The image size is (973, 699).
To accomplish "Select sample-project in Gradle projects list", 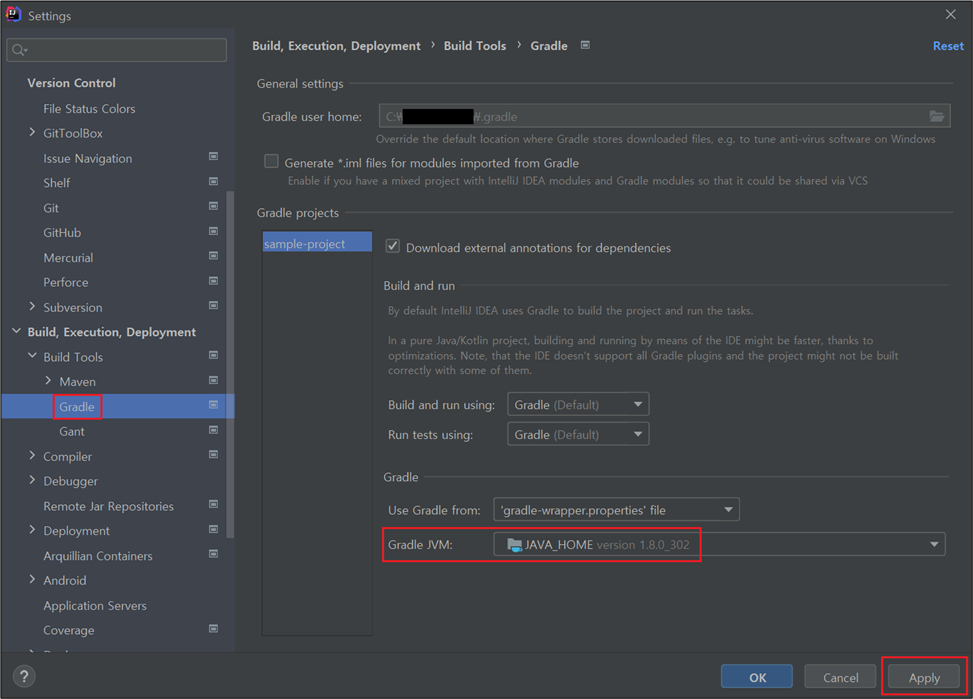I will click(x=317, y=243).
